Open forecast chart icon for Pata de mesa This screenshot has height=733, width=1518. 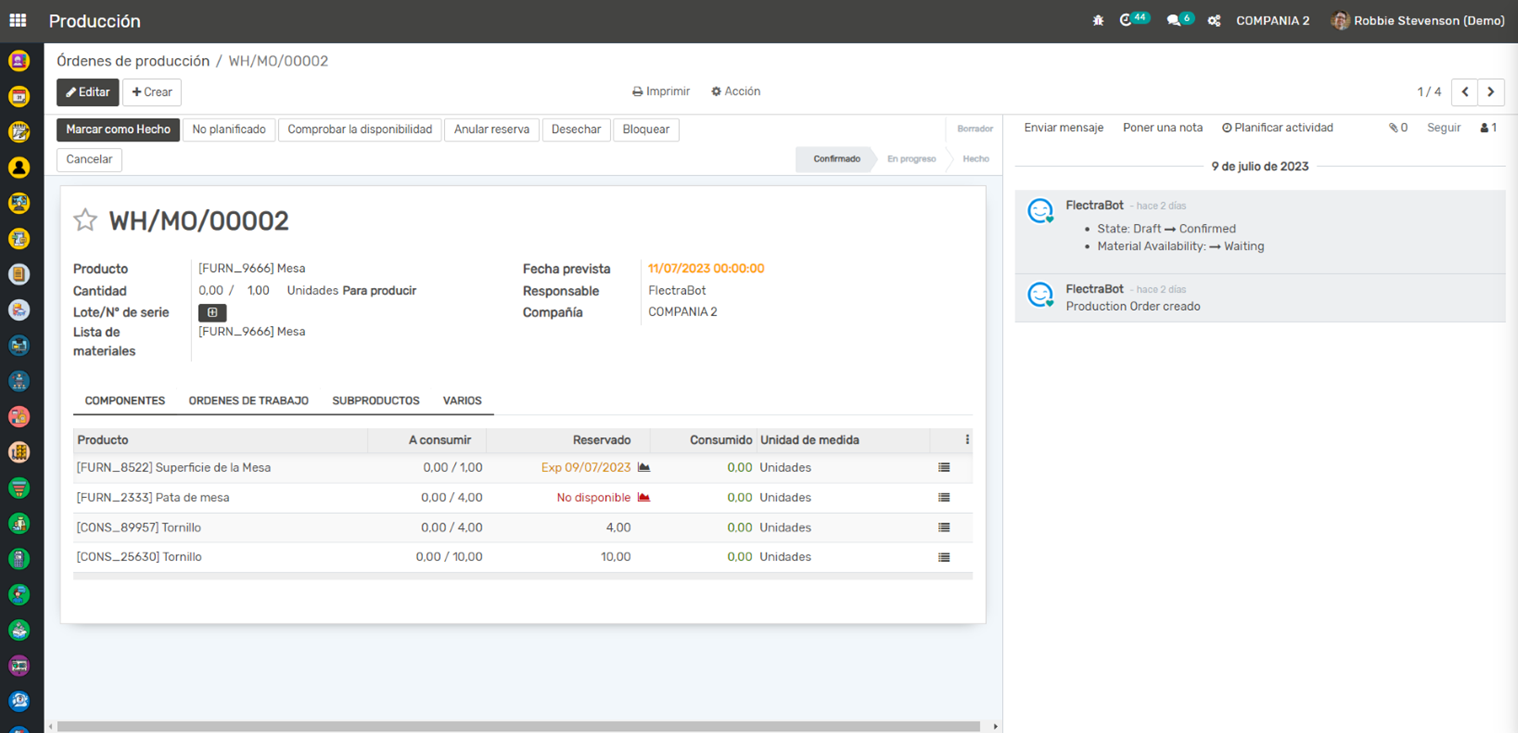pyautogui.click(x=644, y=497)
